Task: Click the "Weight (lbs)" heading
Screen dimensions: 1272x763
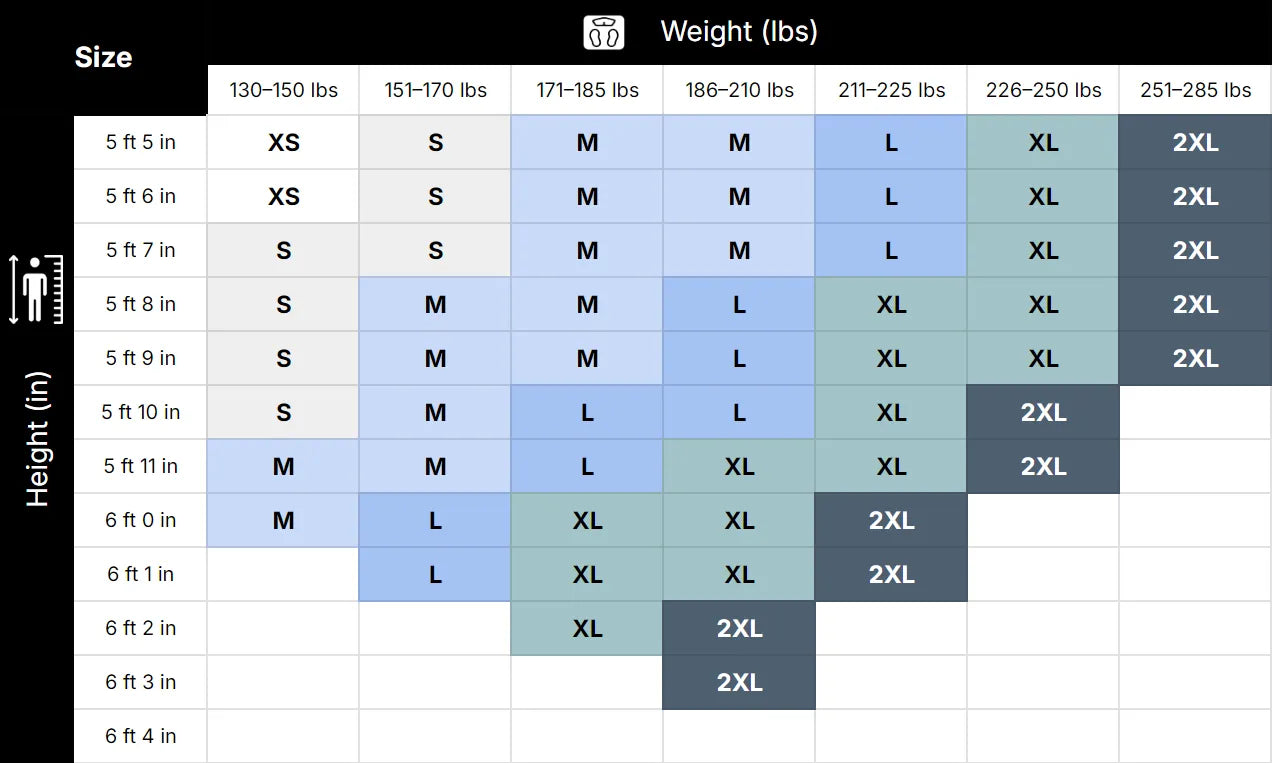Action: 739,32
